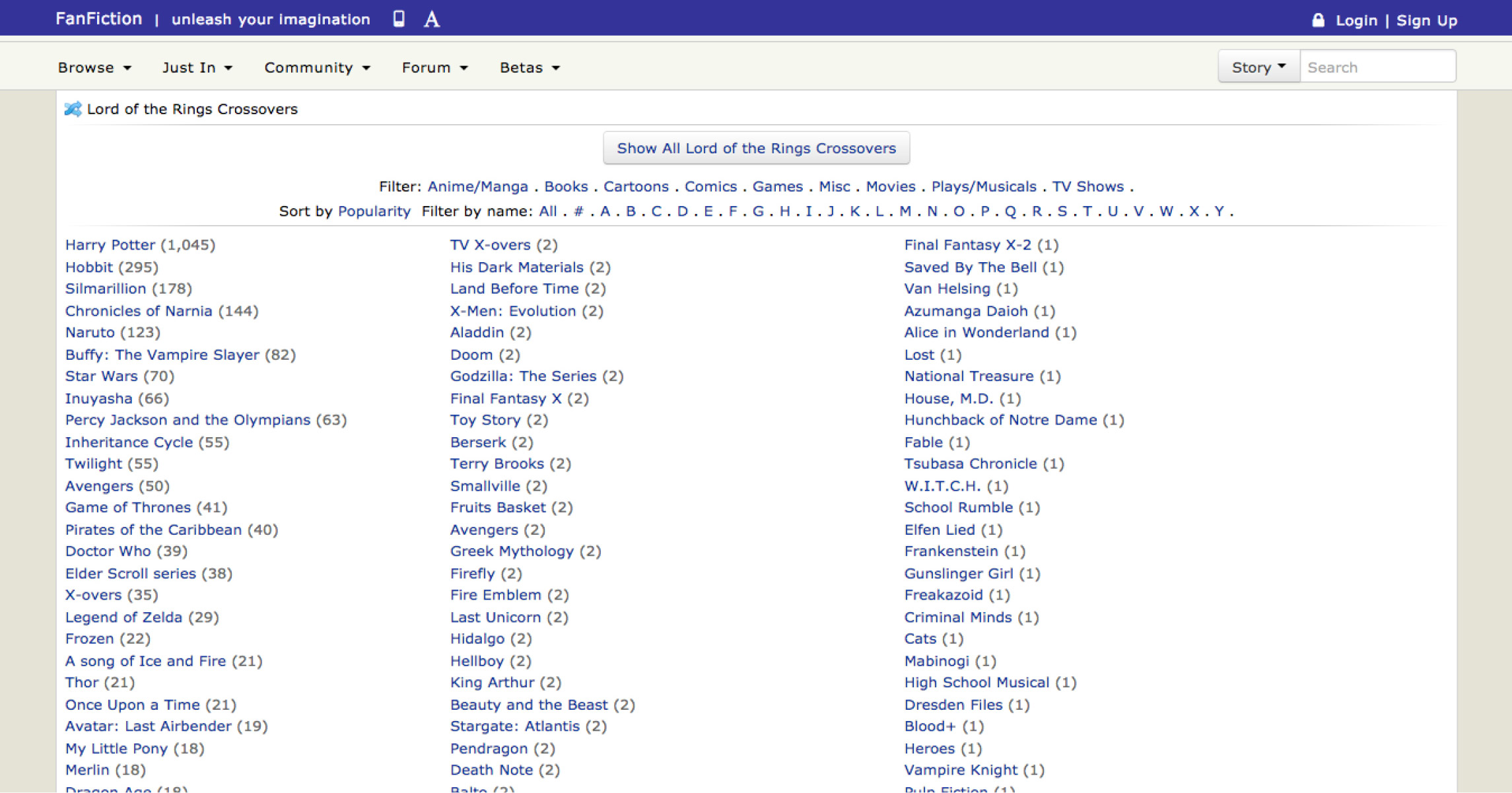The height and width of the screenshot is (793, 1512).
Task: Click Show All Lord of the Rings Crossovers
Action: pos(756,148)
